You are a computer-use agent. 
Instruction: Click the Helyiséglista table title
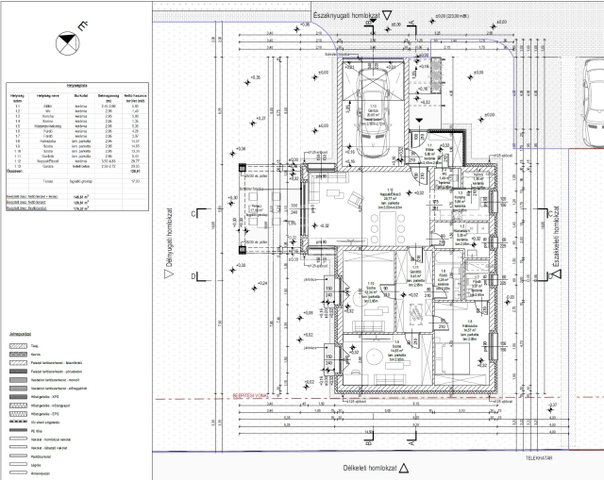pos(77,86)
